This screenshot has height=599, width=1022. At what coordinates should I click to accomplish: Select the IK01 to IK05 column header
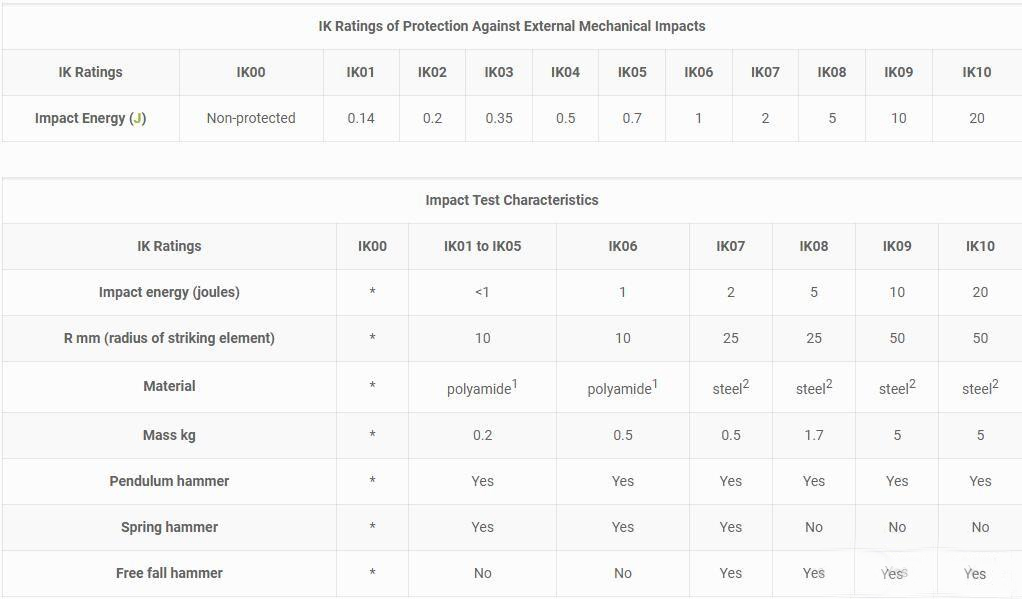482,246
